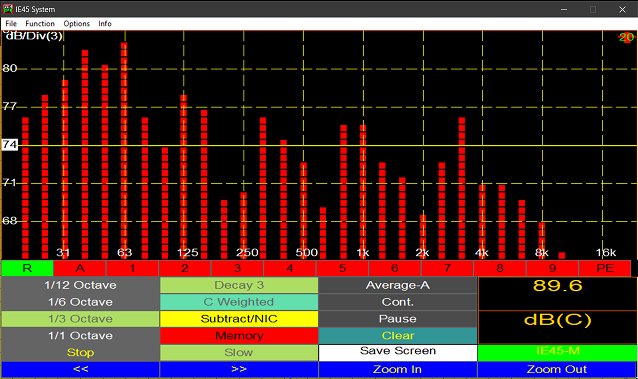638x379 pixels.
Task: Click the IE45 System app icon in title bar
Action: 8,9
